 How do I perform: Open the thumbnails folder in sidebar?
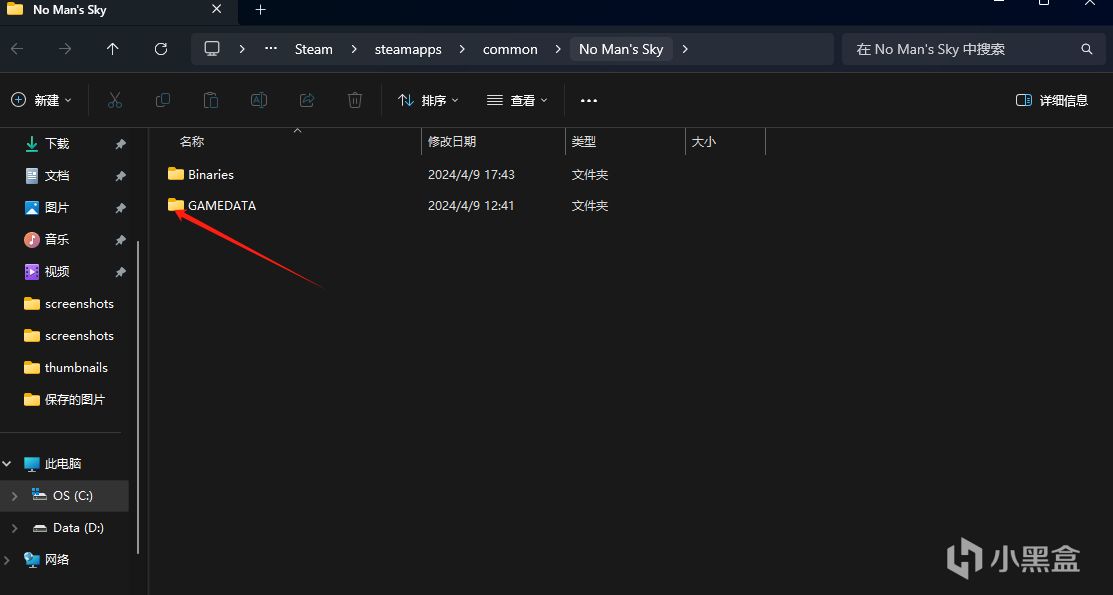76,368
